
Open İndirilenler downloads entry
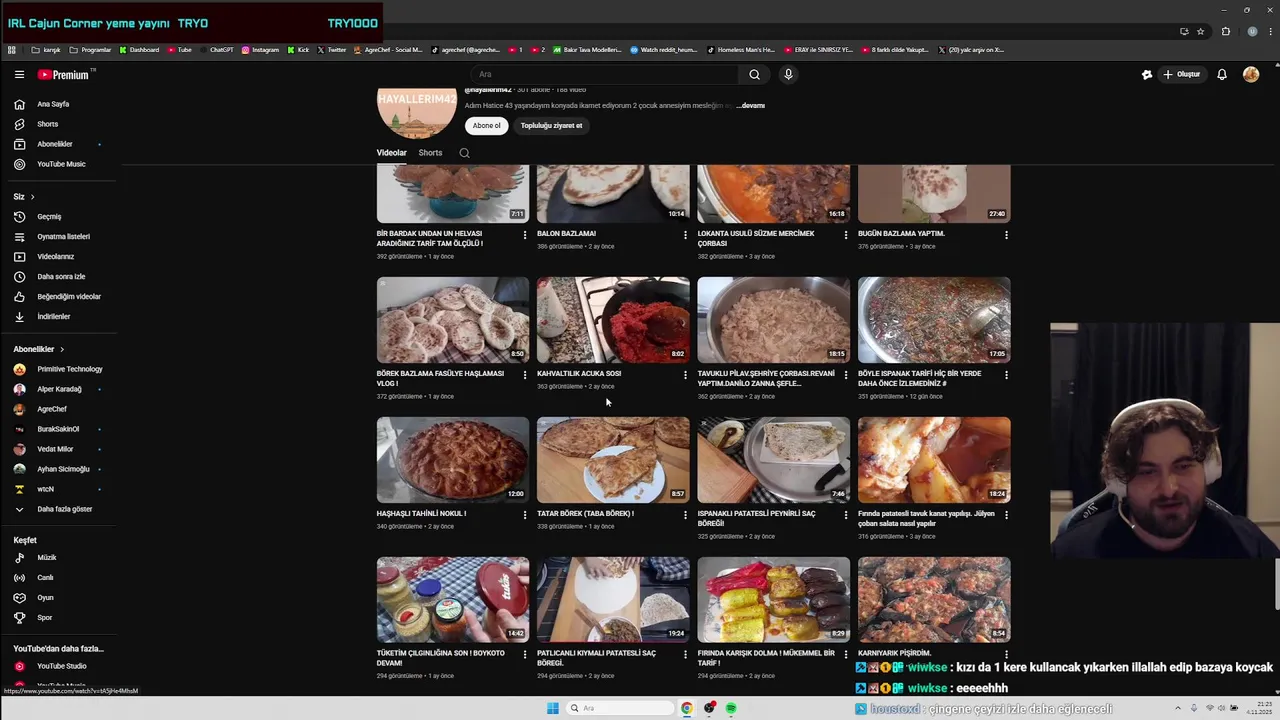(53, 316)
